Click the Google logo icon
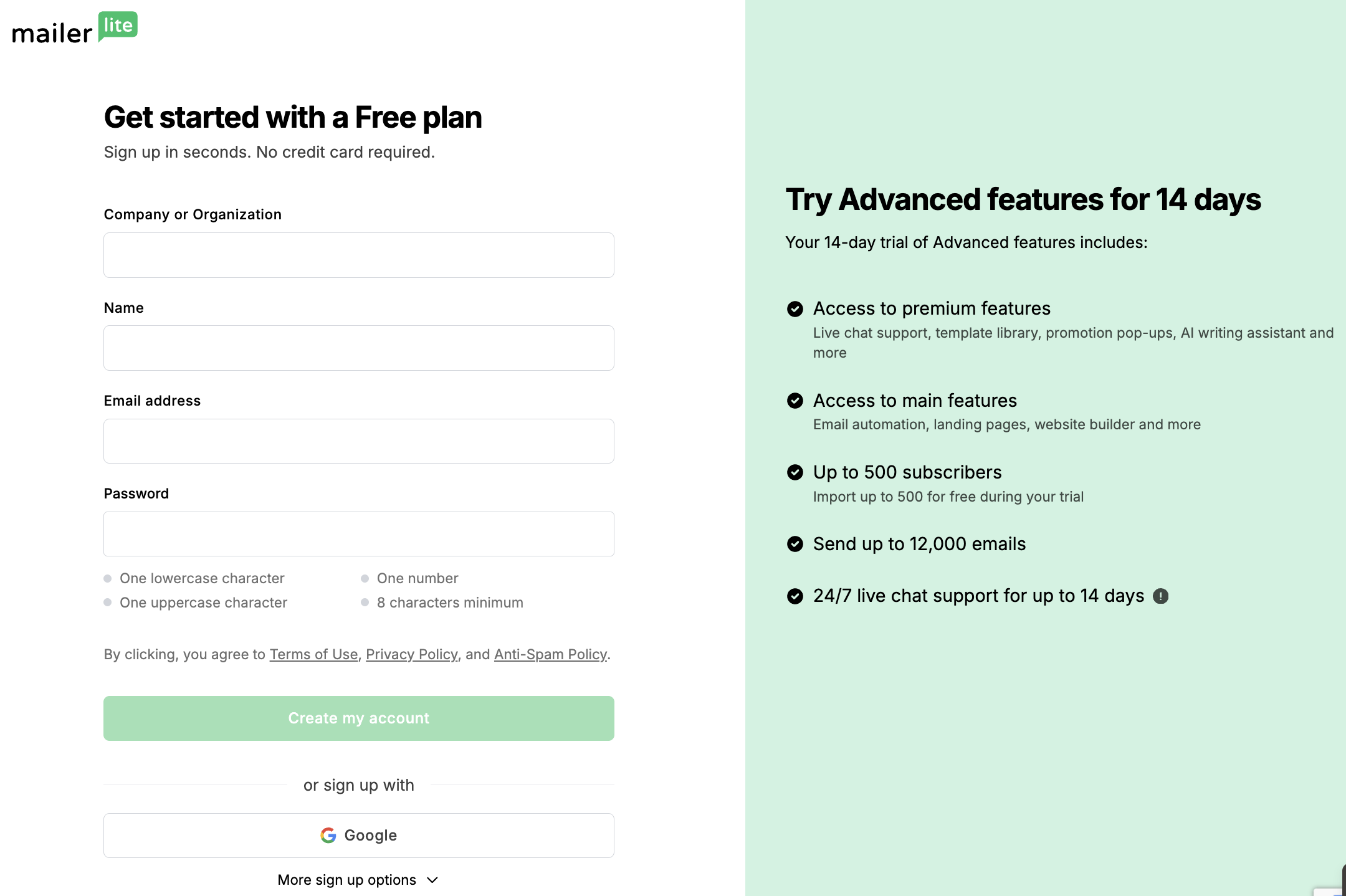This screenshot has height=896, width=1346. (x=328, y=835)
